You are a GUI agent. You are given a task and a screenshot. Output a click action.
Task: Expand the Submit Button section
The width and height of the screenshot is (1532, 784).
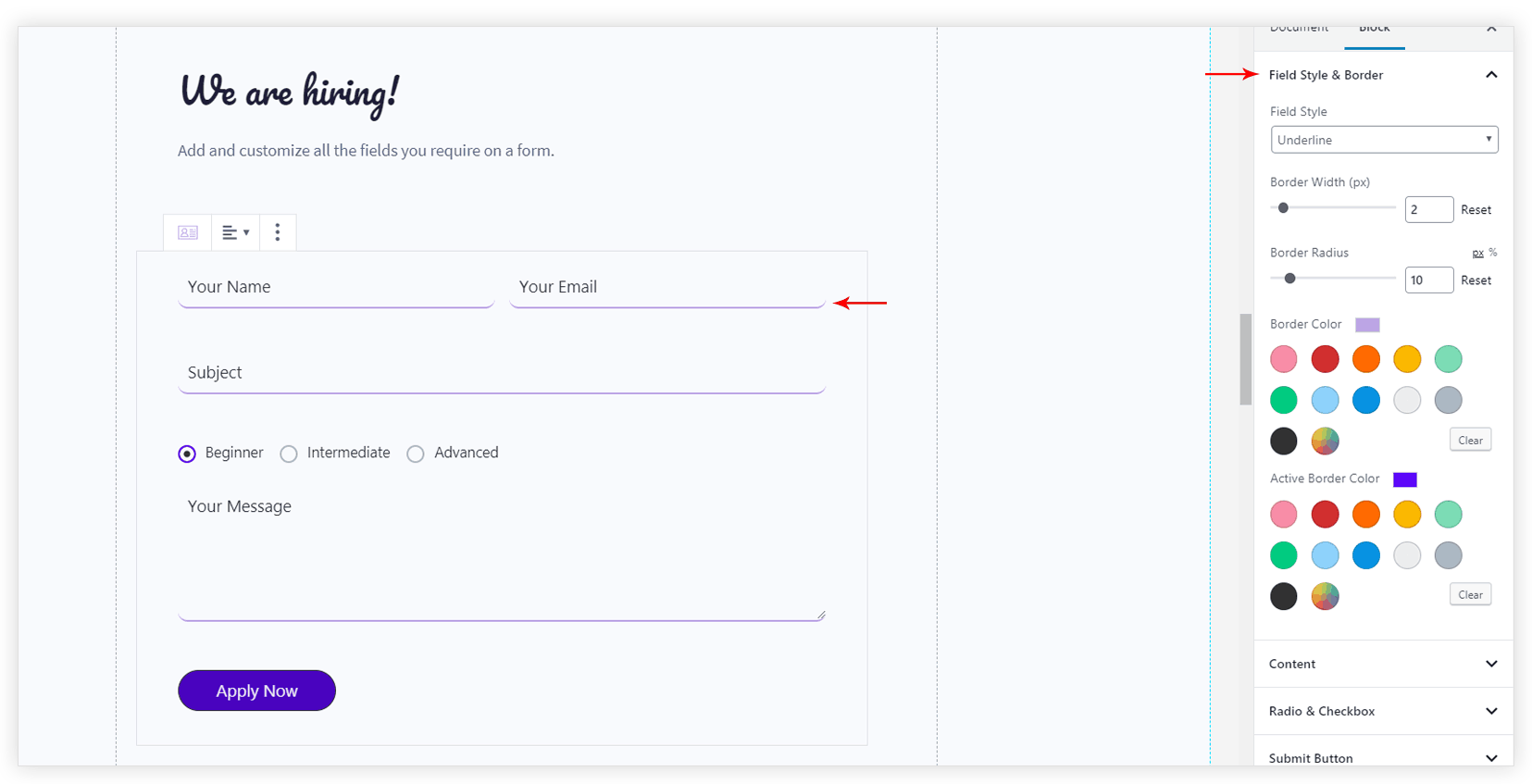coord(1383,757)
